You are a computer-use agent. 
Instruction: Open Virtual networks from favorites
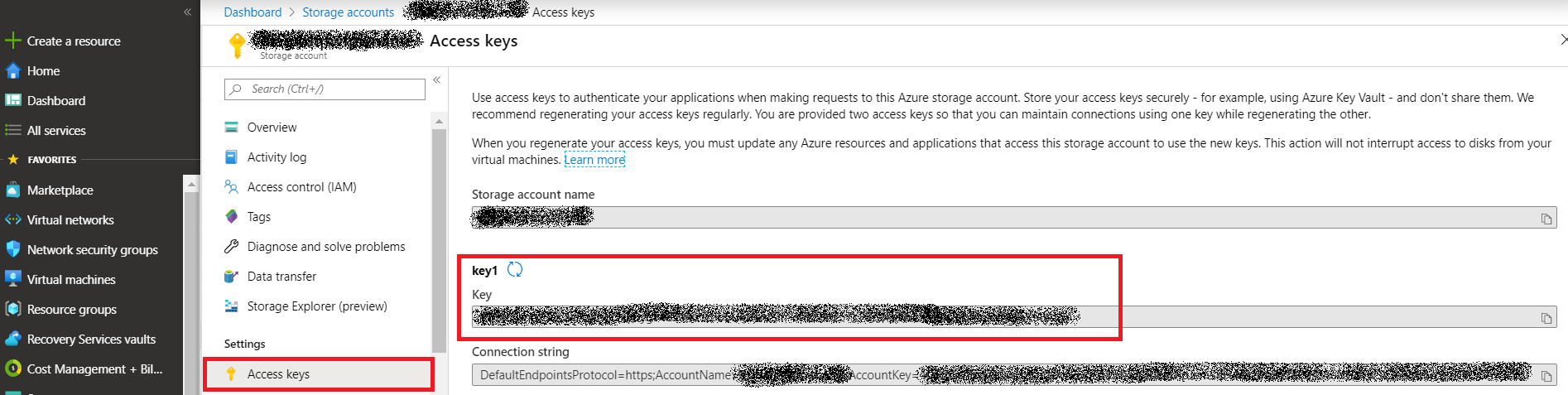click(70, 220)
